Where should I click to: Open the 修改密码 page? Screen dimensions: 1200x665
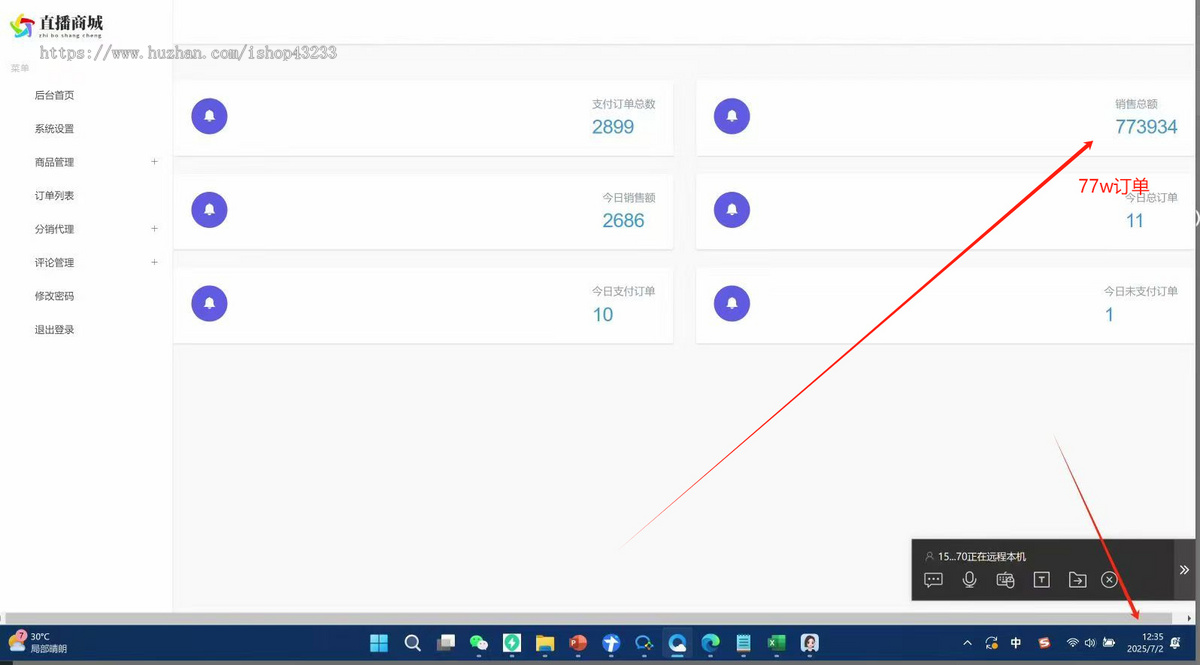54,296
